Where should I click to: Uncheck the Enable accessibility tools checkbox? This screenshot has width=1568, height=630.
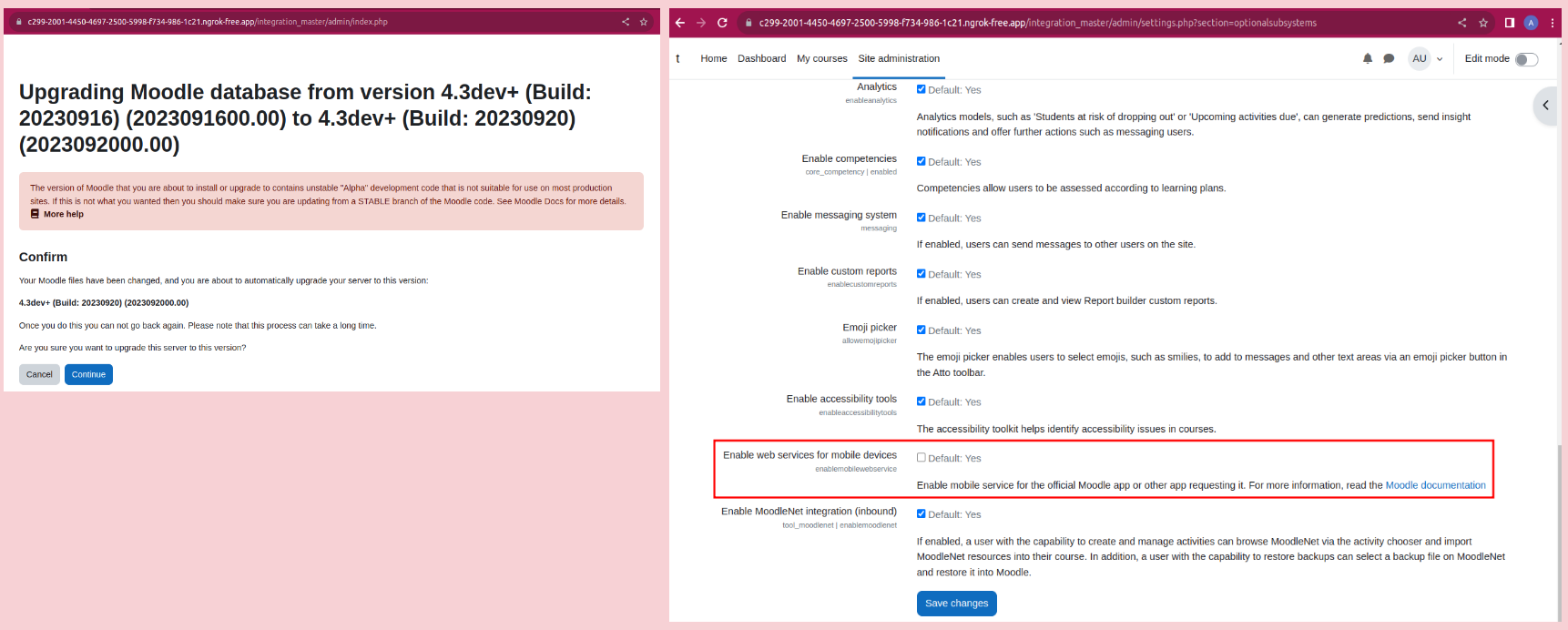click(921, 401)
